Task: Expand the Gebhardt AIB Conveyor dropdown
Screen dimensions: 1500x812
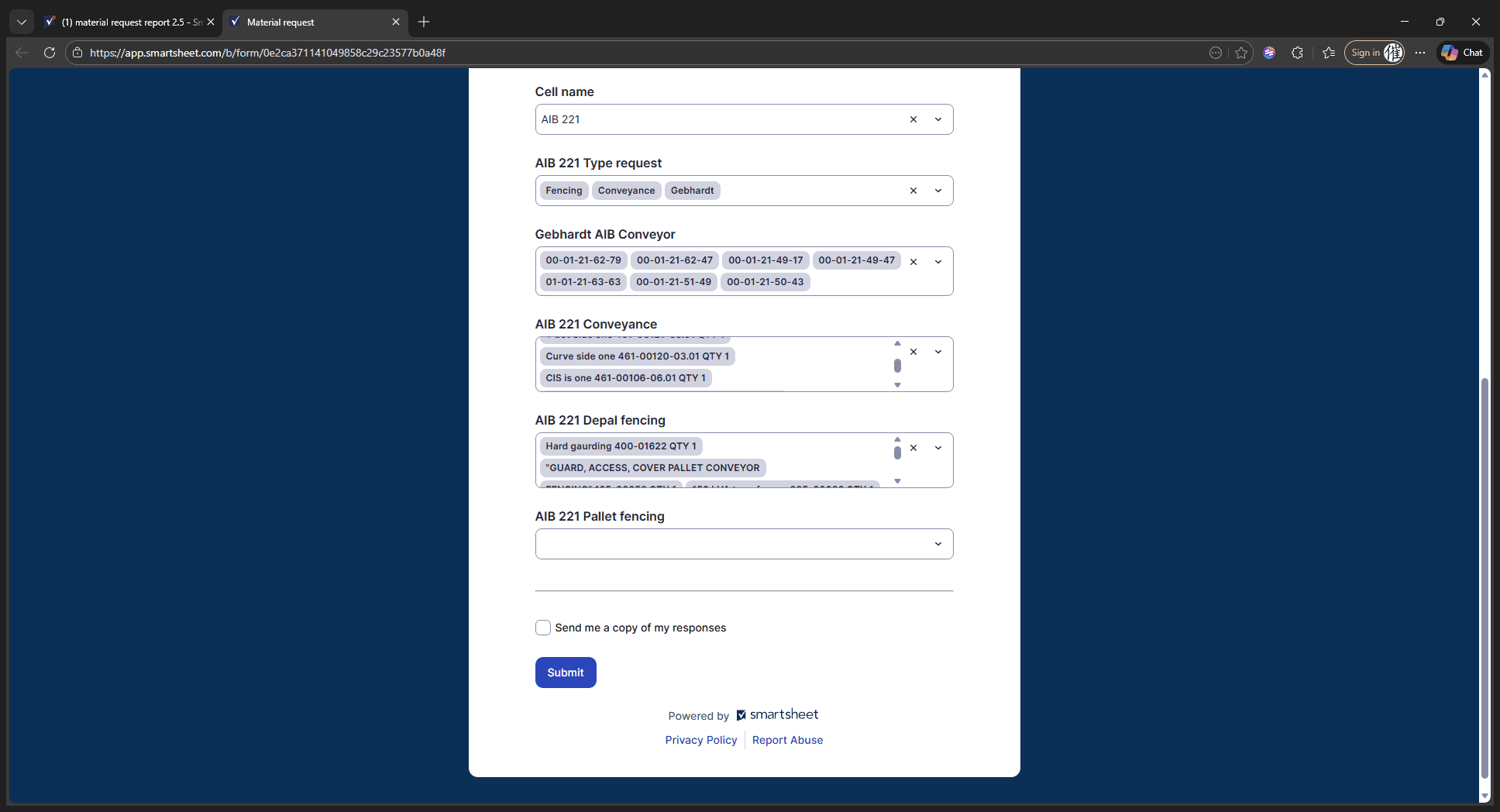Action: [x=938, y=262]
